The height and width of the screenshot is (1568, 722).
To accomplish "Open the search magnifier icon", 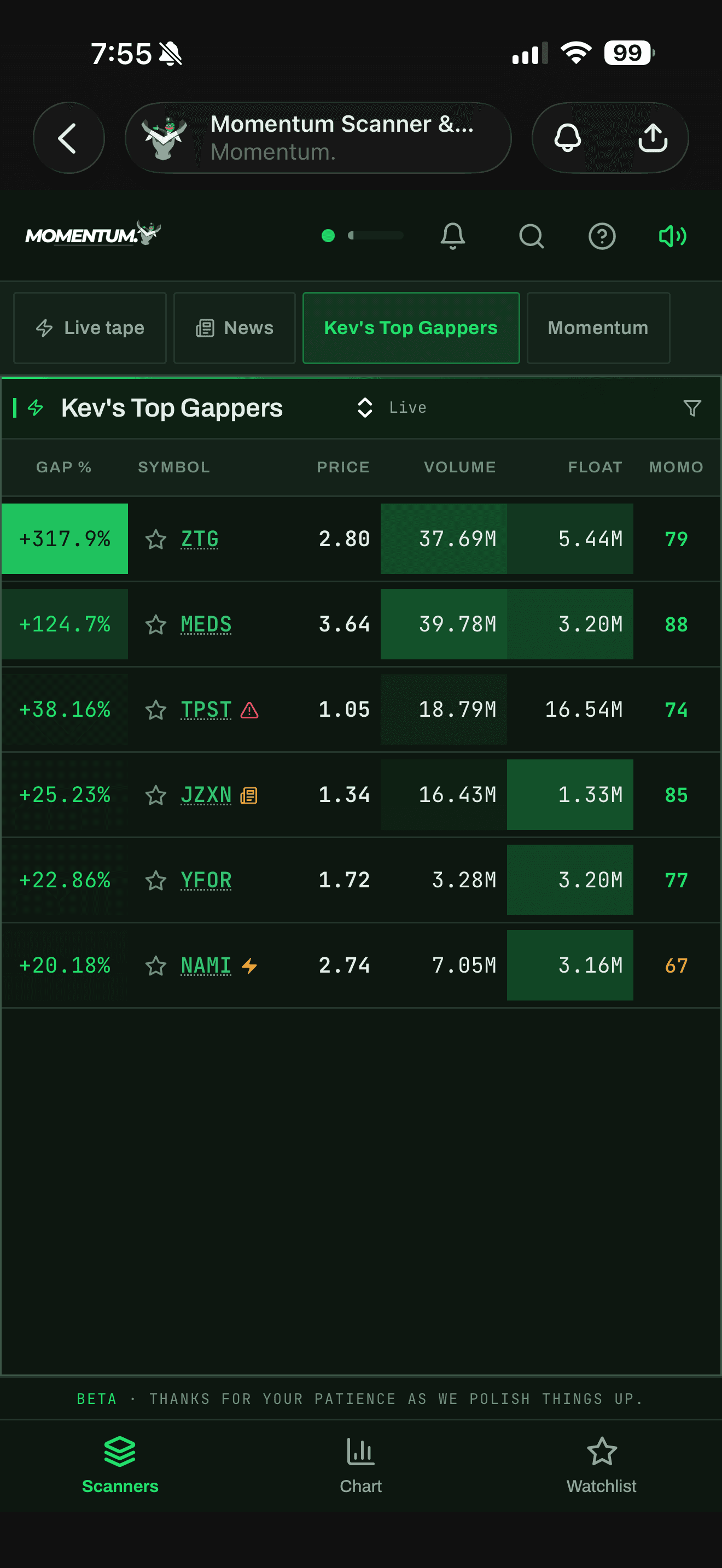I will click(531, 236).
